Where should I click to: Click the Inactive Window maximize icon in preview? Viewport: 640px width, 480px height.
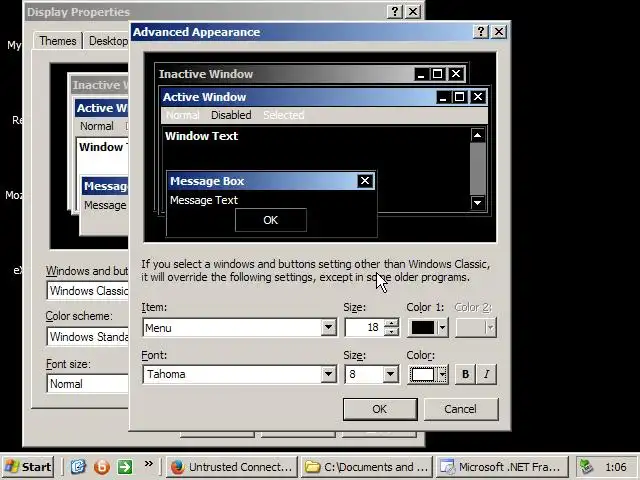pos(437,74)
